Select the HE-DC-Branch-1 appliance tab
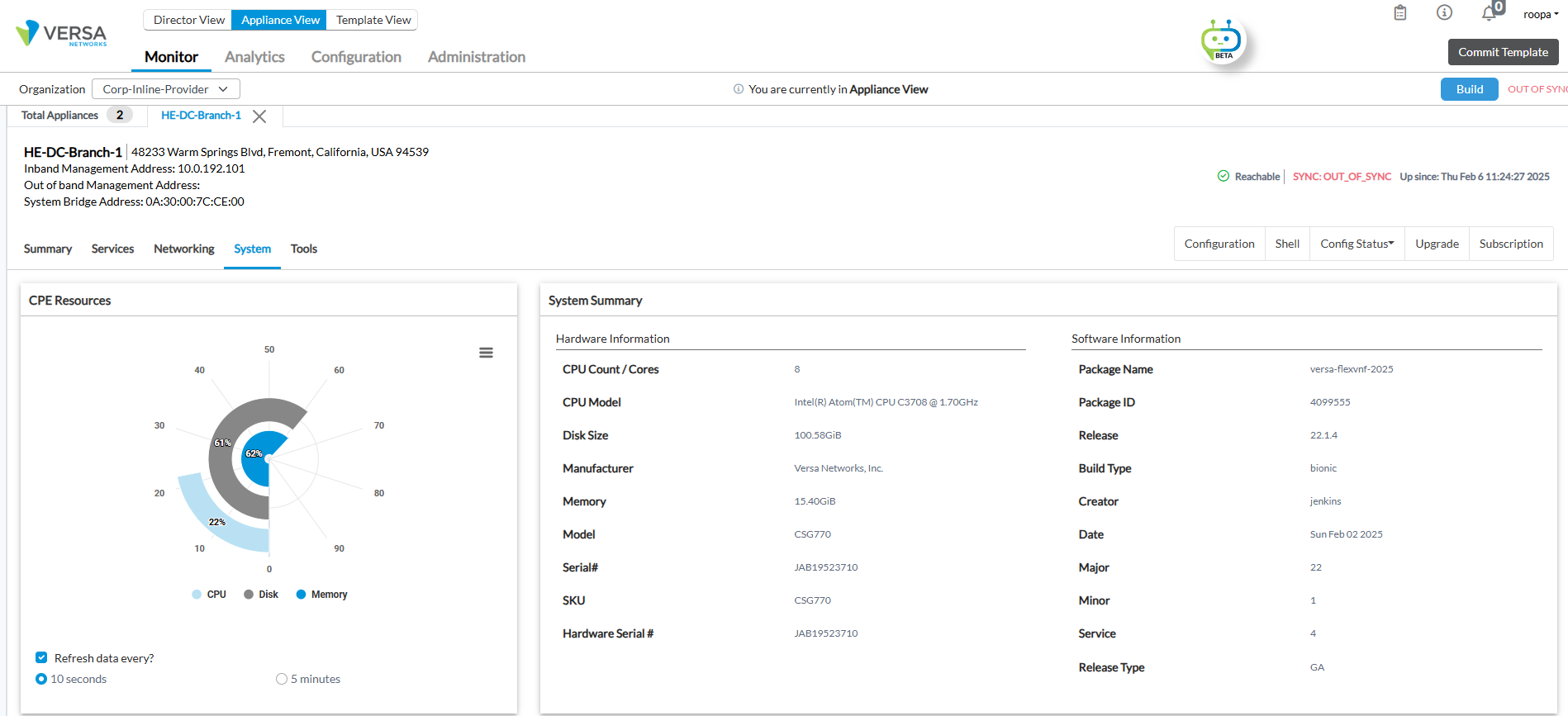 pos(201,116)
